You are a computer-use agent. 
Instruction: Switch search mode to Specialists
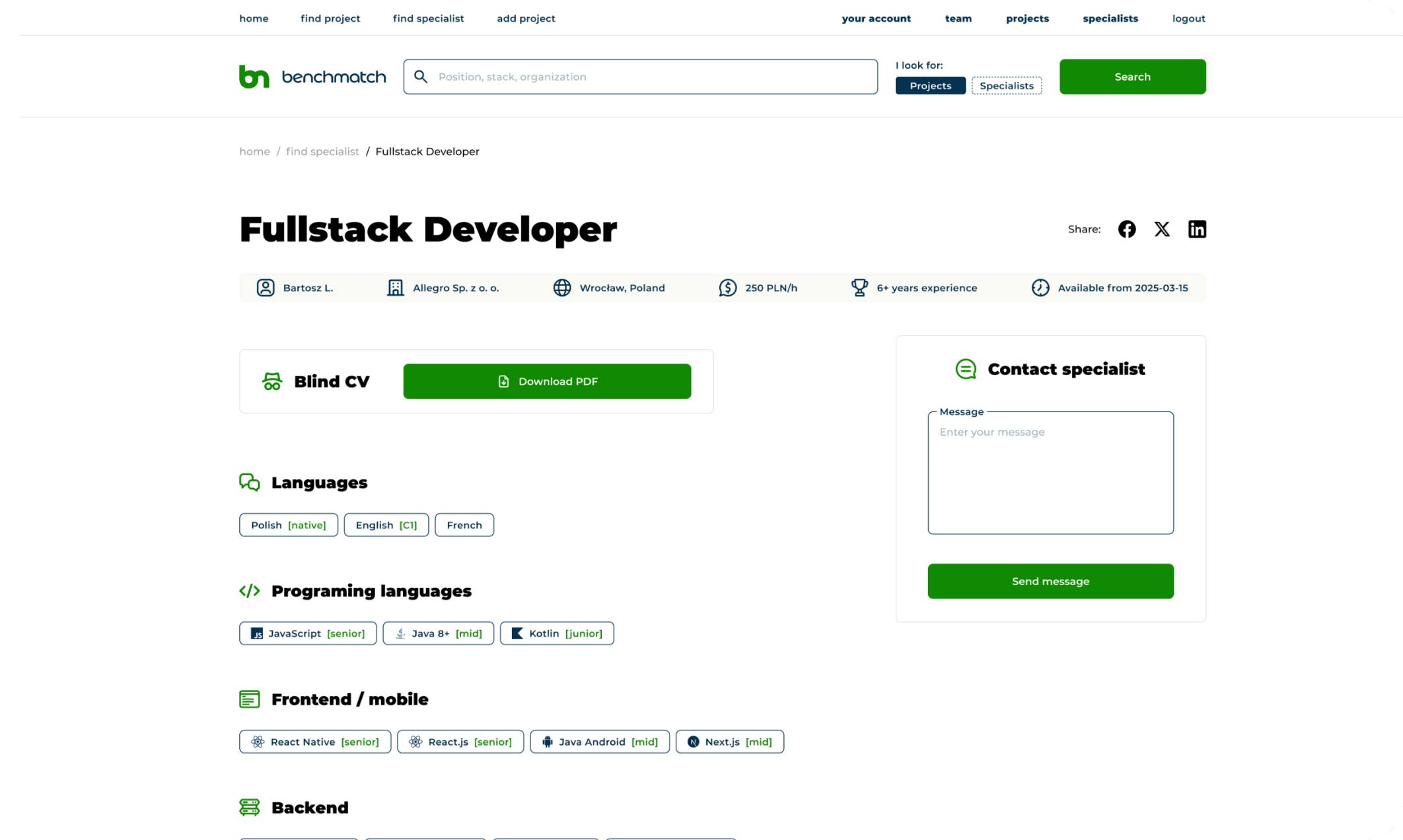tap(1006, 86)
